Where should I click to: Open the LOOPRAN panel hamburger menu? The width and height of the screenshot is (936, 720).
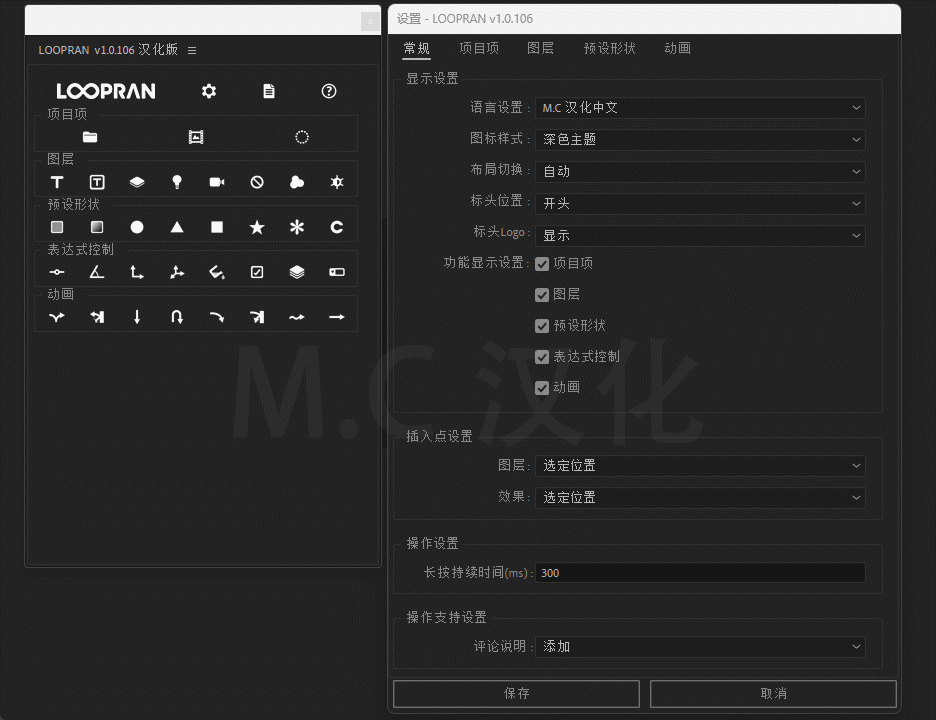(192, 50)
